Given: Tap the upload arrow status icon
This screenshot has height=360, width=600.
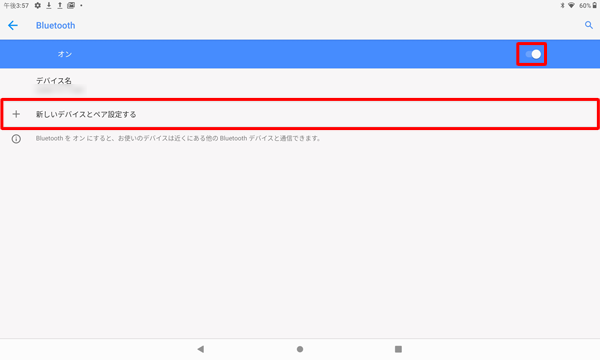Looking at the screenshot, I should [60, 5].
